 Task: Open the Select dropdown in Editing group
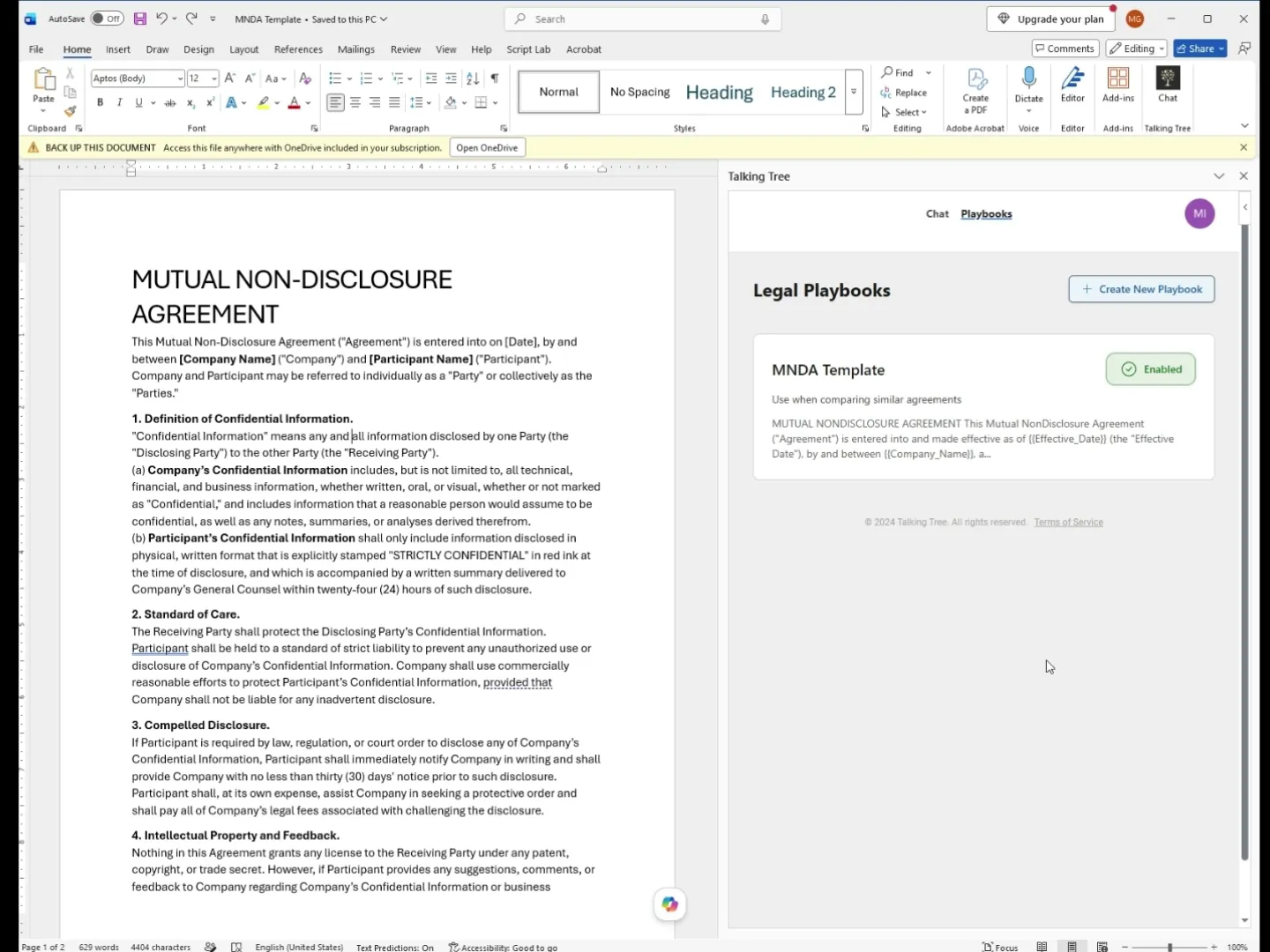904,112
